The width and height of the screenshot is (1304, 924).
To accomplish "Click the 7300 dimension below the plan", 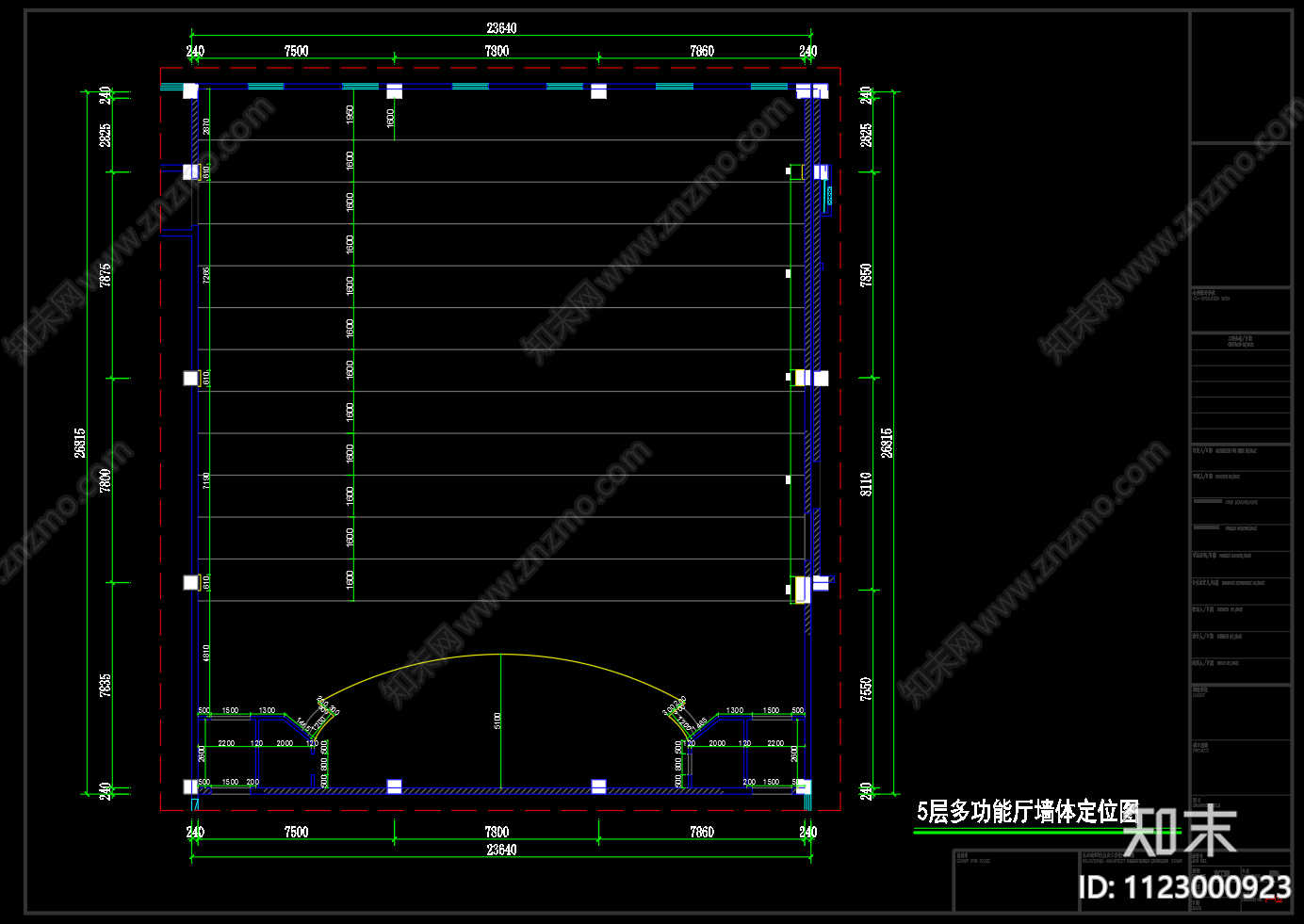I will pyautogui.click(x=497, y=832).
